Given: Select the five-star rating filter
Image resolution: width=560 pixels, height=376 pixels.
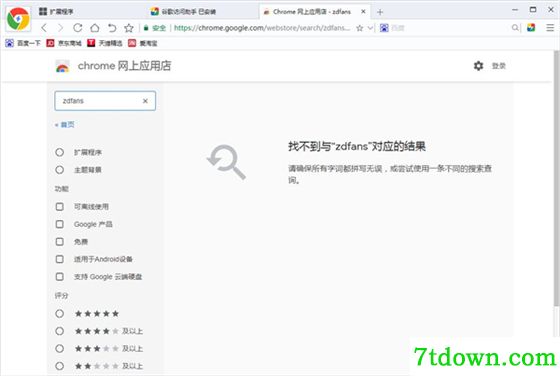Looking at the screenshot, I should [60, 314].
